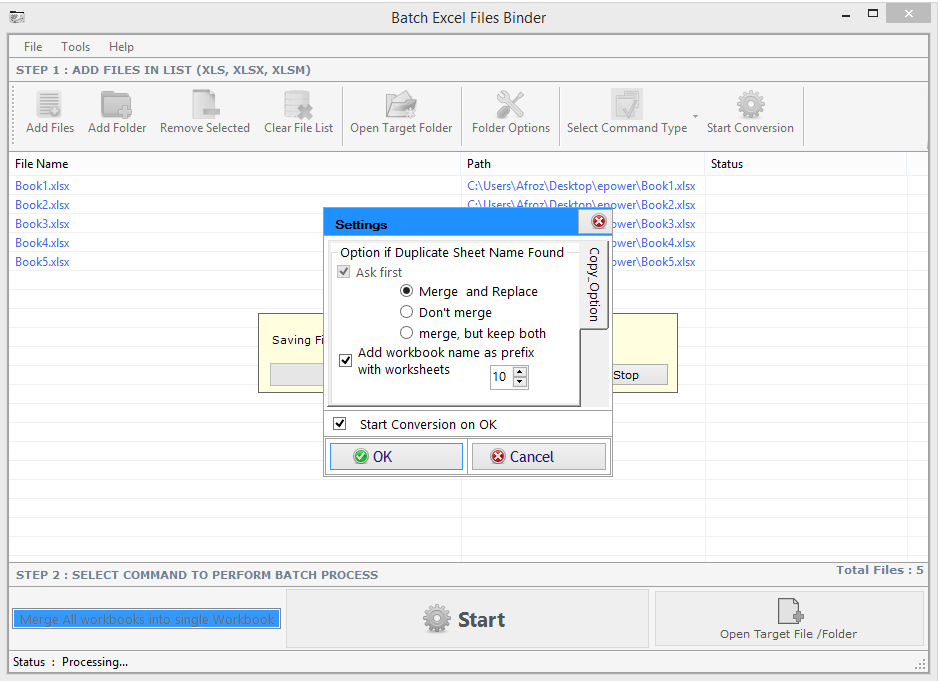This screenshot has height=681, width=938.
Task: Select Book4.xlsx in the file list
Action: [x=42, y=243]
